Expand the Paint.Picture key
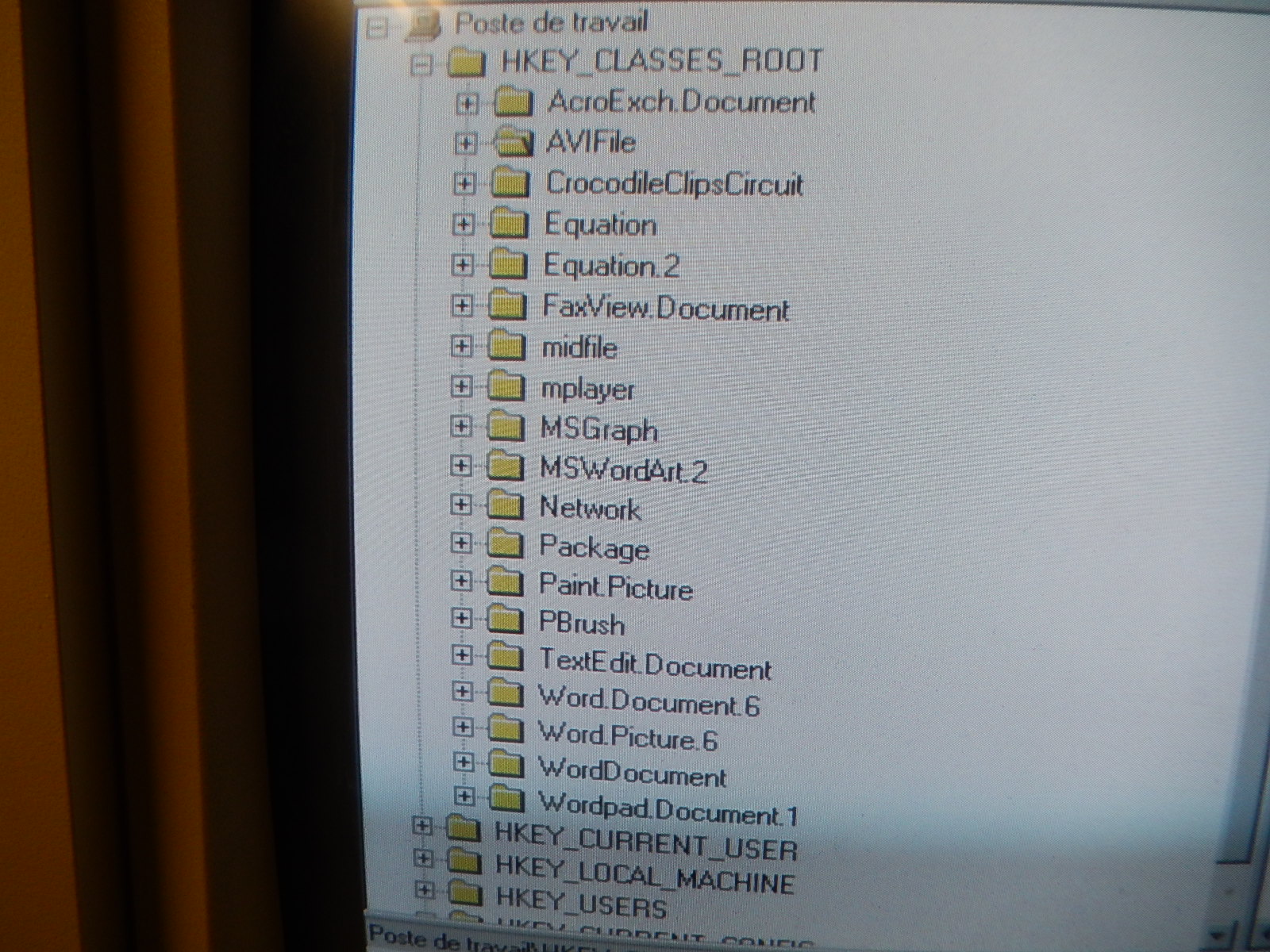Screen dimensions: 1270x952 click(460, 582)
